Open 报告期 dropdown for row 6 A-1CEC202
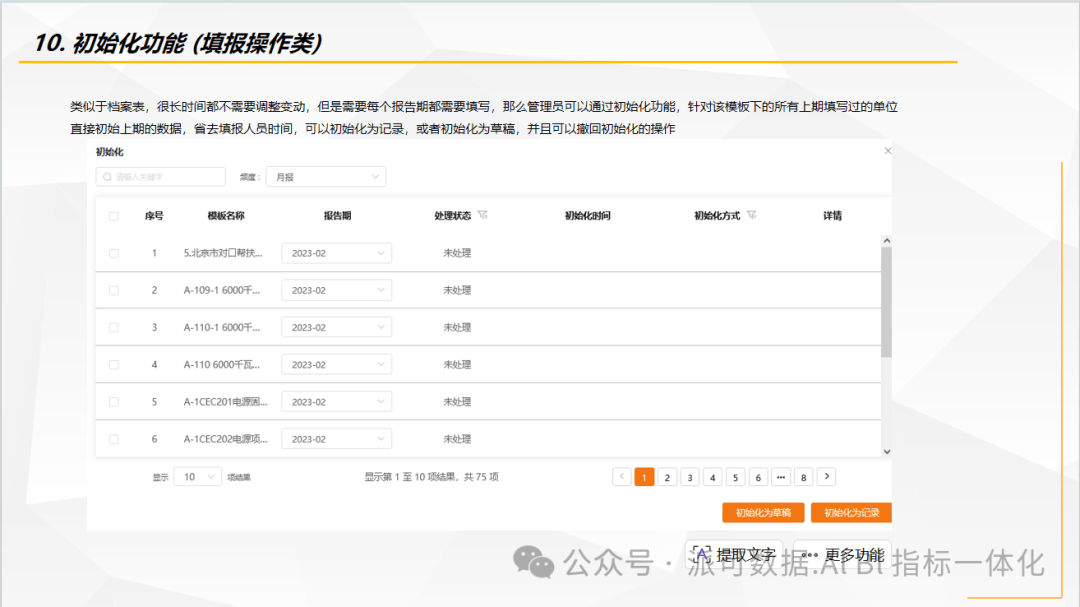 pos(337,439)
